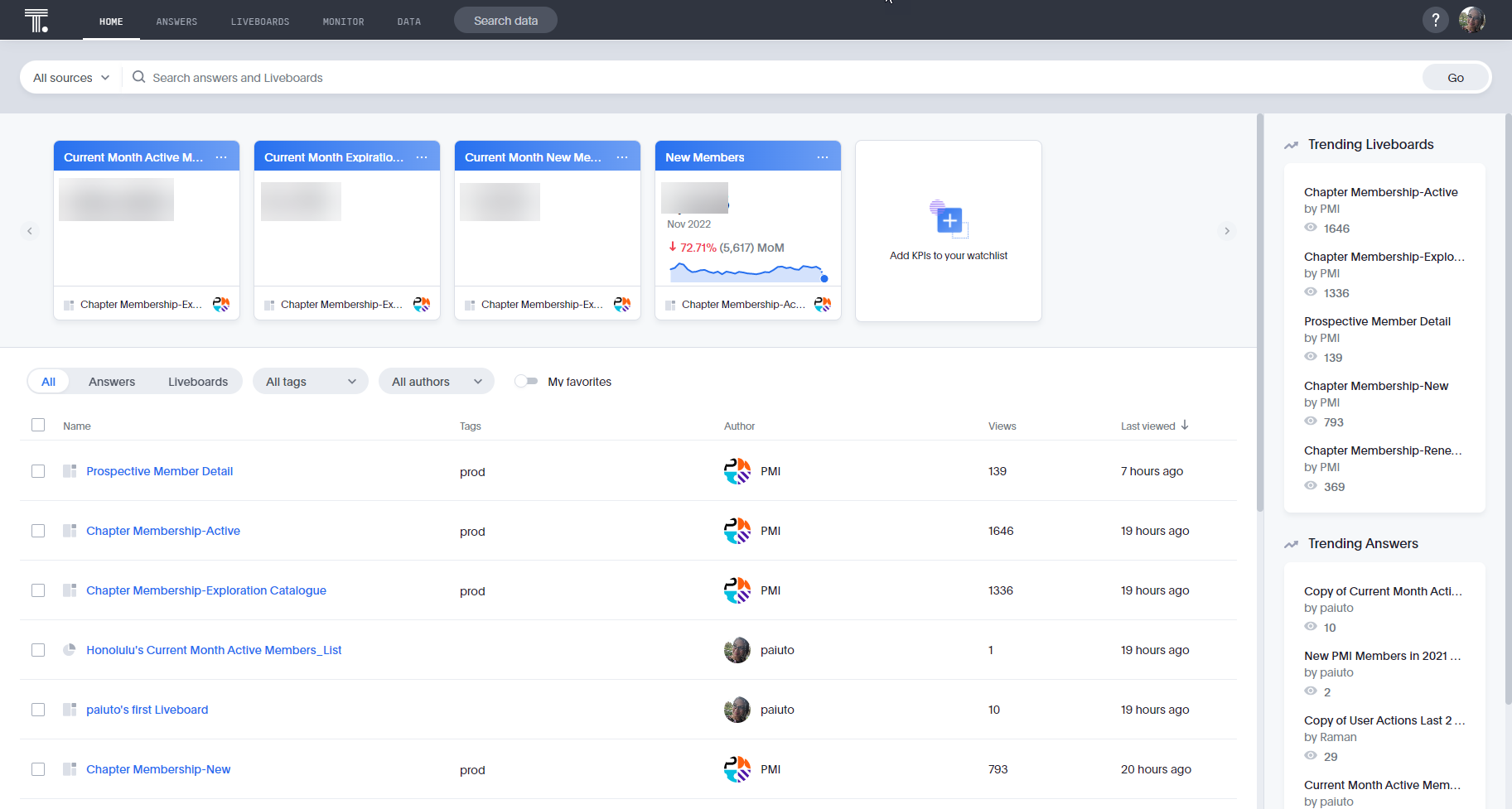The image size is (1512, 809).
Task: Click the Go search button
Action: pos(1456,78)
